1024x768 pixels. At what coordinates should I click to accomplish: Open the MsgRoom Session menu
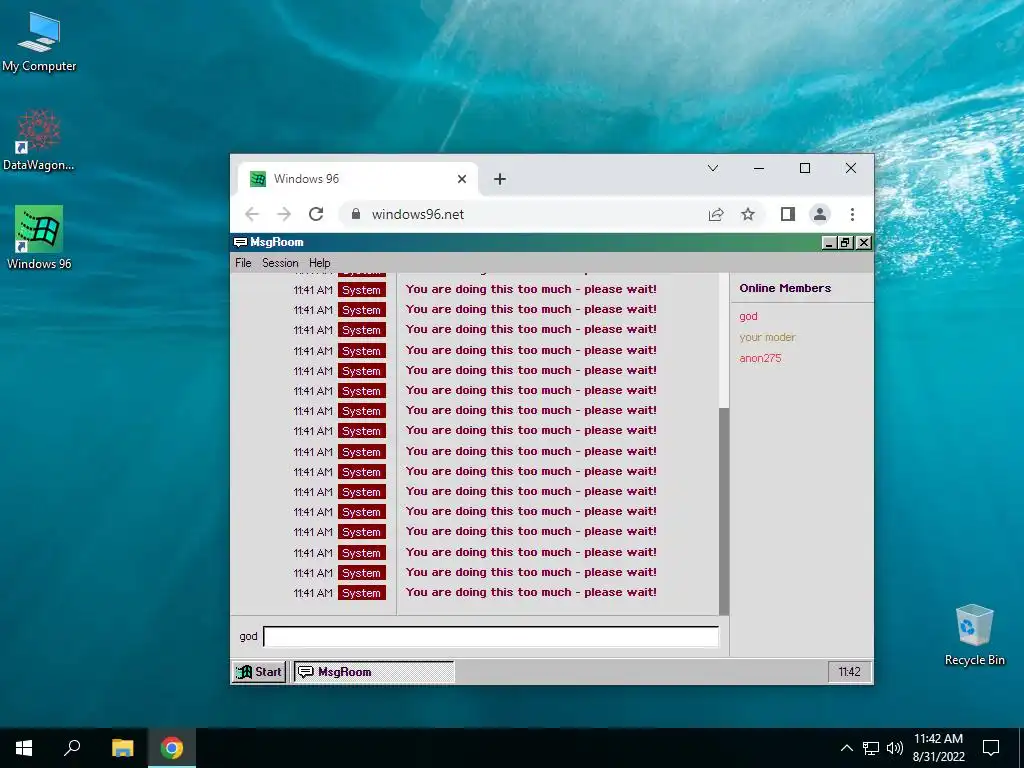tap(280, 263)
